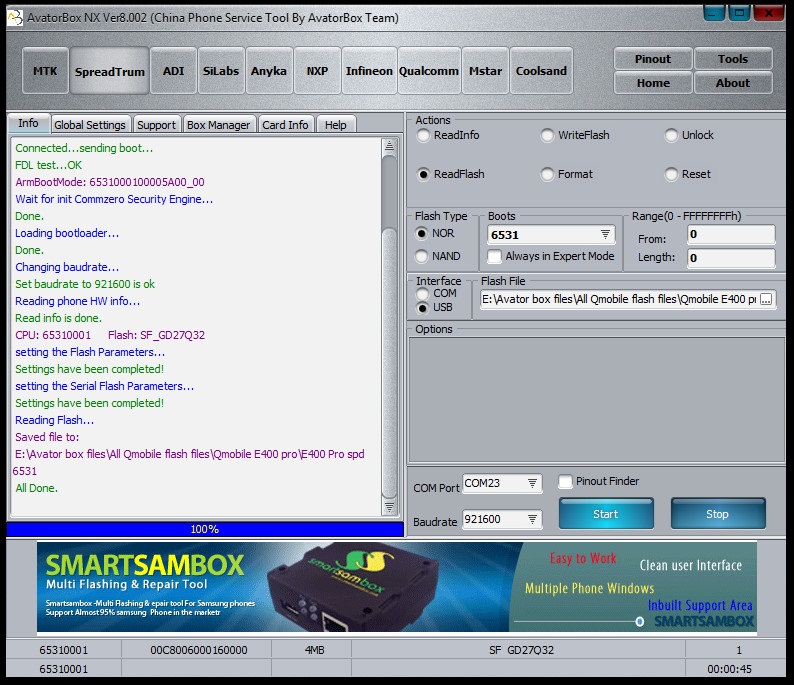Select the Coolsand platform button
Viewport: 794px width, 685px height.
click(x=541, y=71)
